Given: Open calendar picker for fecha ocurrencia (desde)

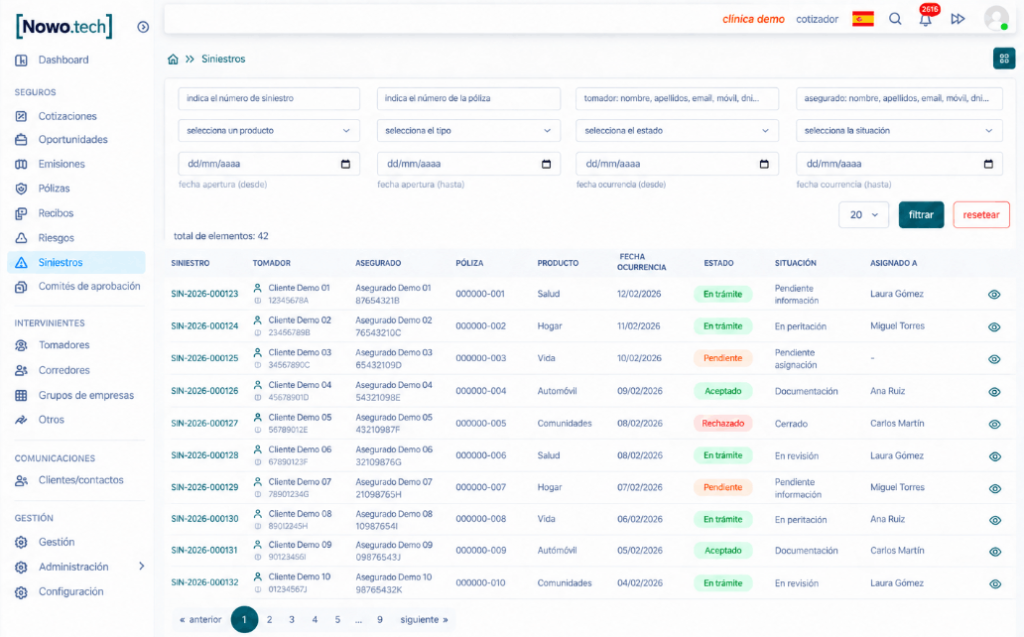Looking at the screenshot, I should pyautogui.click(x=764, y=164).
